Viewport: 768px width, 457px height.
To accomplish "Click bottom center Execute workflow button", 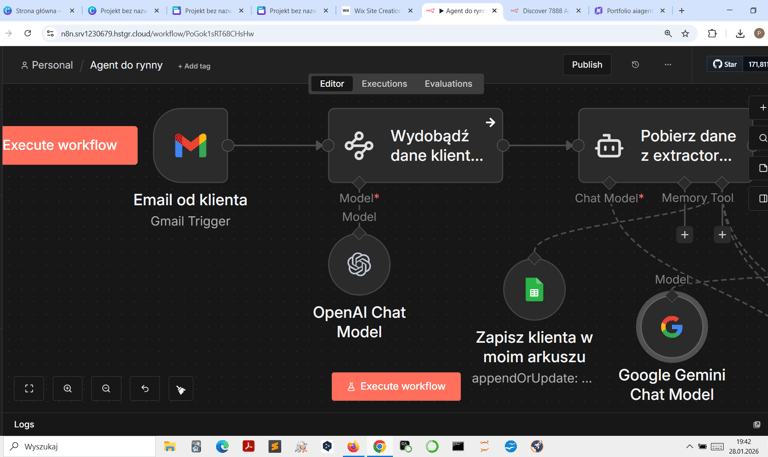I will pyautogui.click(x=396, y=386).
